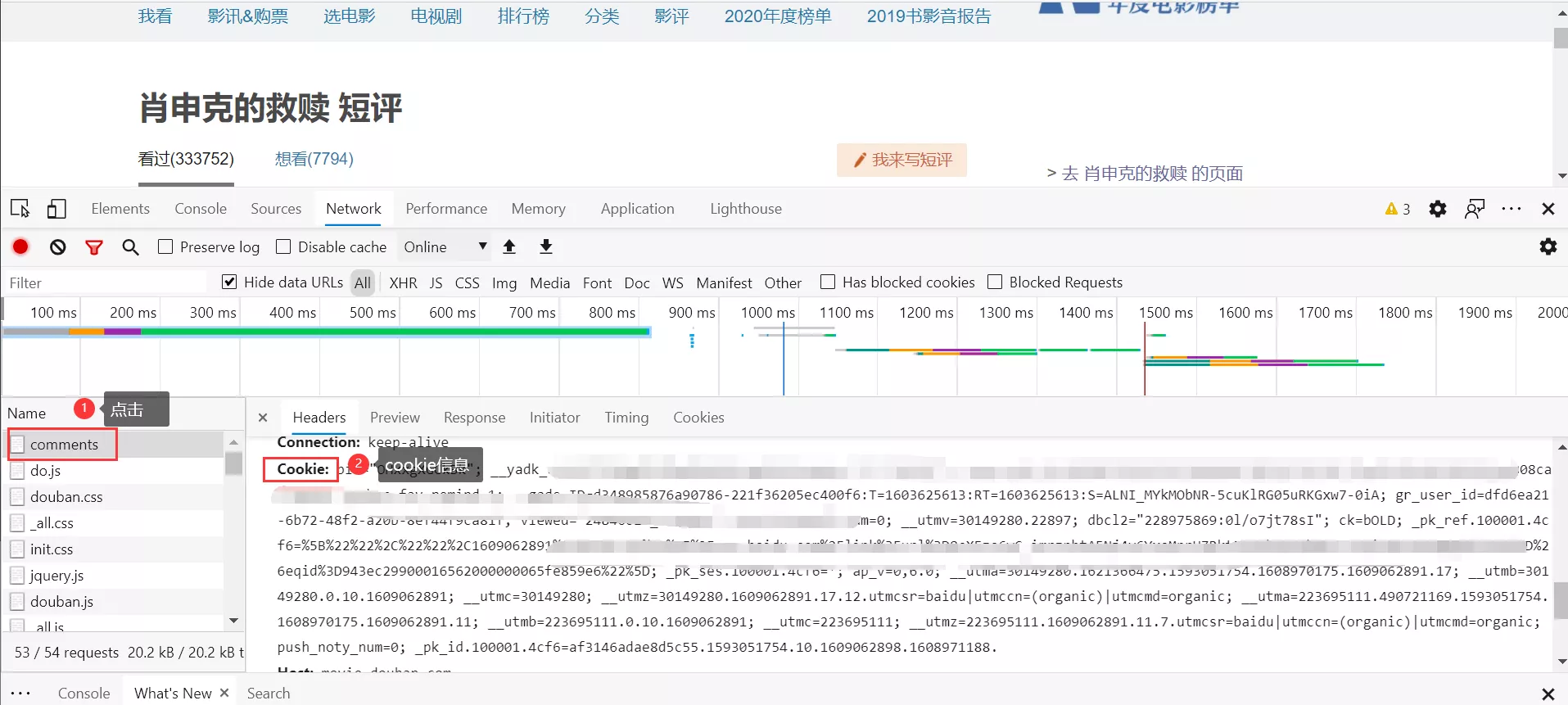The height and width of the screenshot is (705, 1568).
Task: Click the file icon beside douban.css
Action: pos(17,497)
